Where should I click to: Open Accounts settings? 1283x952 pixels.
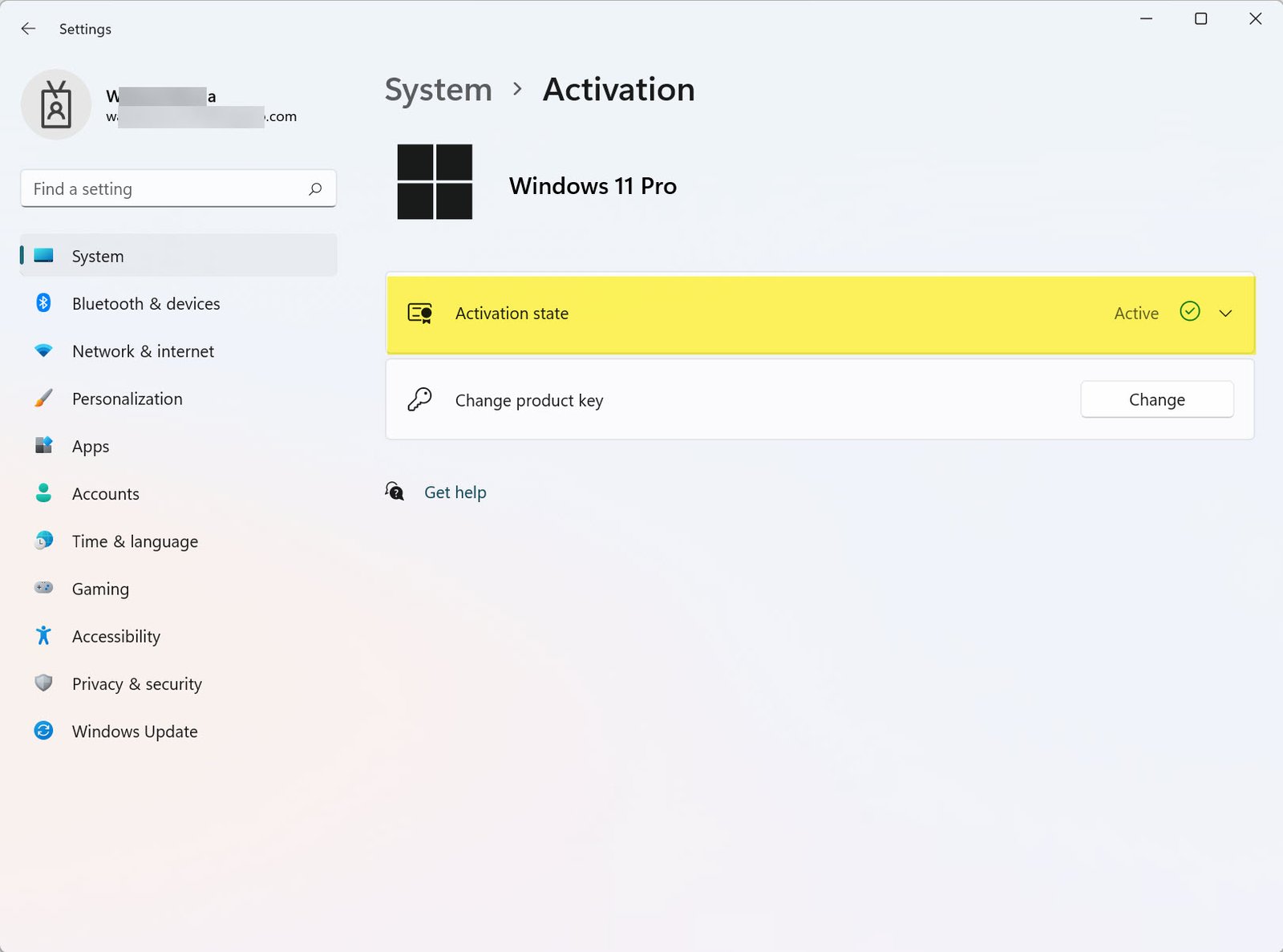click(x=178, y=493)
